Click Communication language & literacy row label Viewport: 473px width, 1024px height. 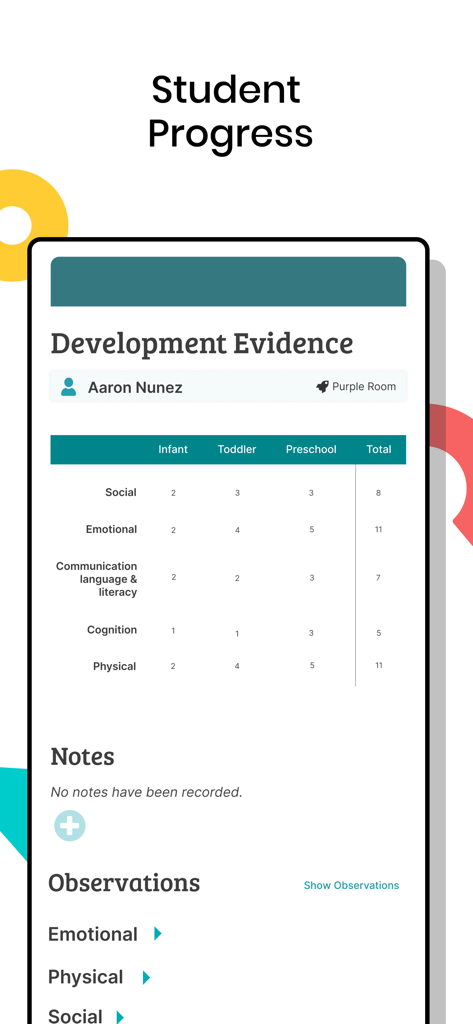pyautogui.click(x=97, y=579)
